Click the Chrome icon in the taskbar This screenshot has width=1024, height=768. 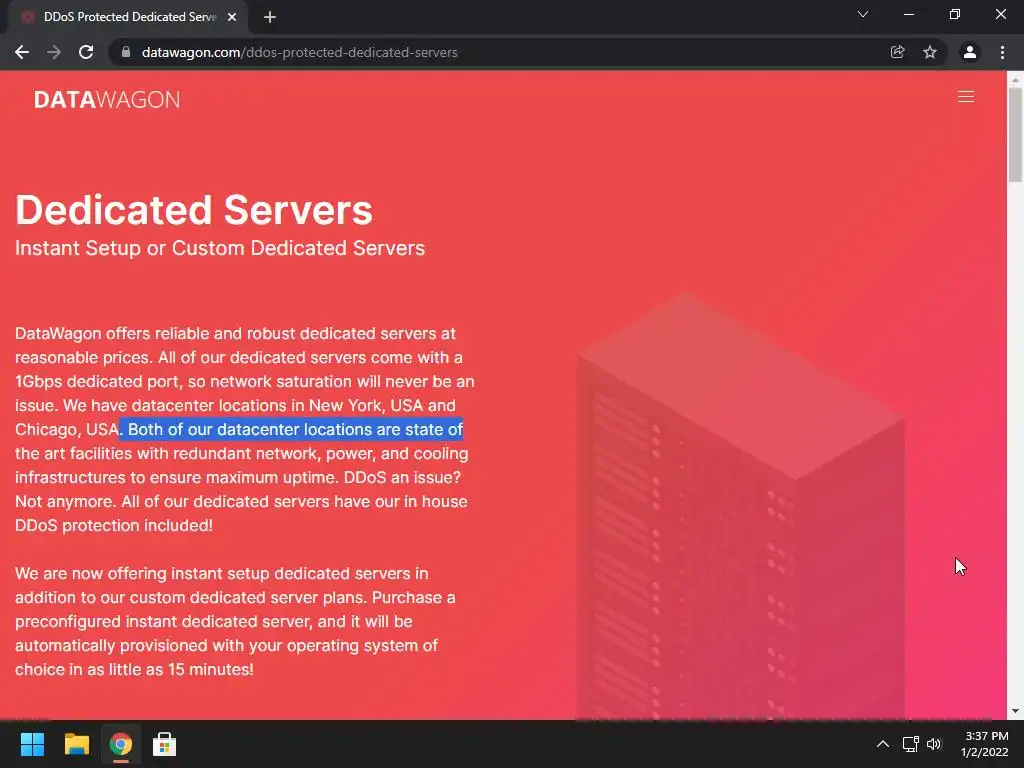point(121,744)
